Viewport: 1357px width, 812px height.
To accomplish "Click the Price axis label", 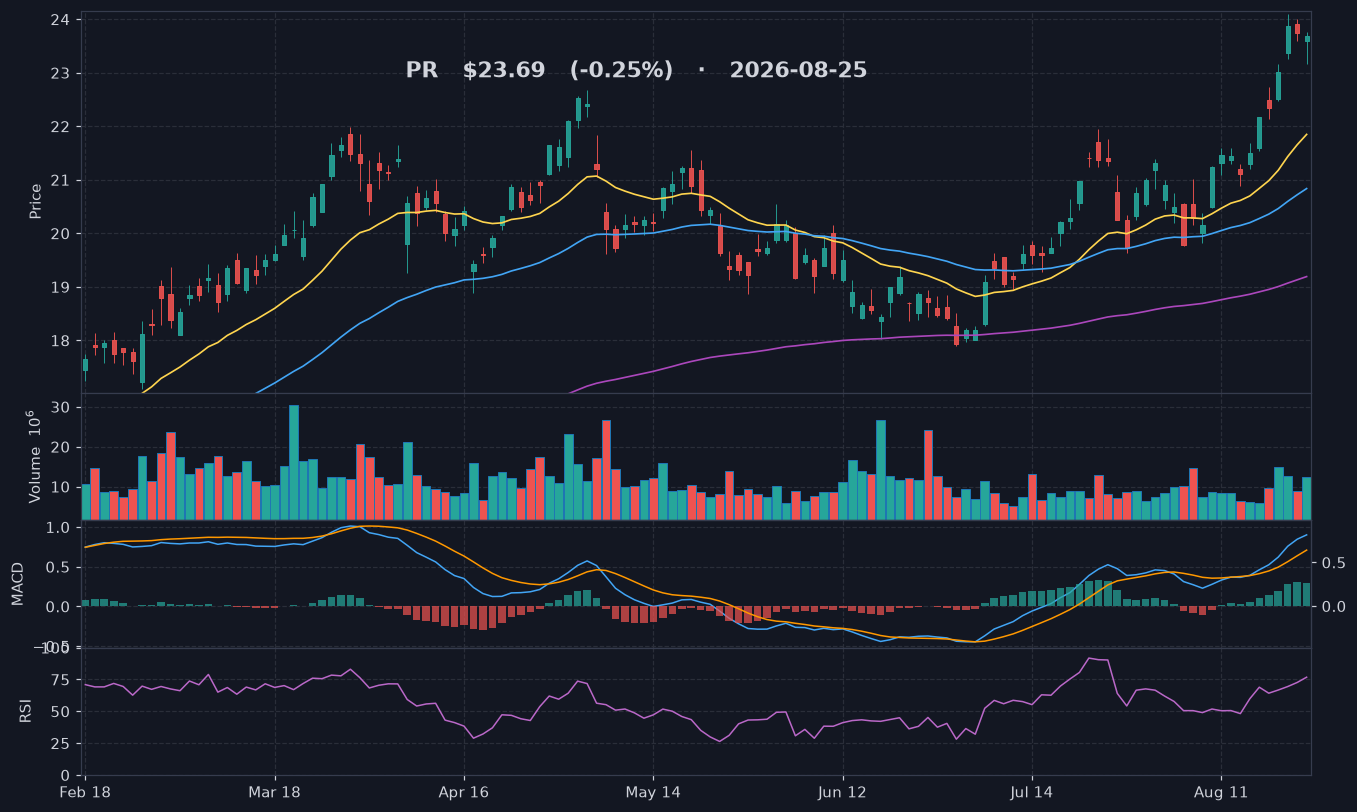I will tap(36, 201).
